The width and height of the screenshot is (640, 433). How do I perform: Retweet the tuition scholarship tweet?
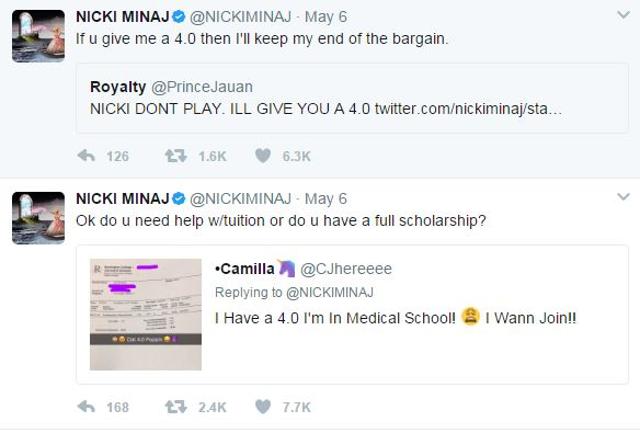[x=176, y=407]
